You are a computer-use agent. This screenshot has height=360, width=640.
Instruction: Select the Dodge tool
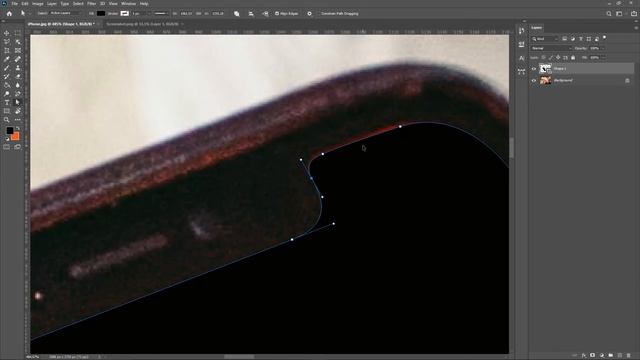(7, 94)
